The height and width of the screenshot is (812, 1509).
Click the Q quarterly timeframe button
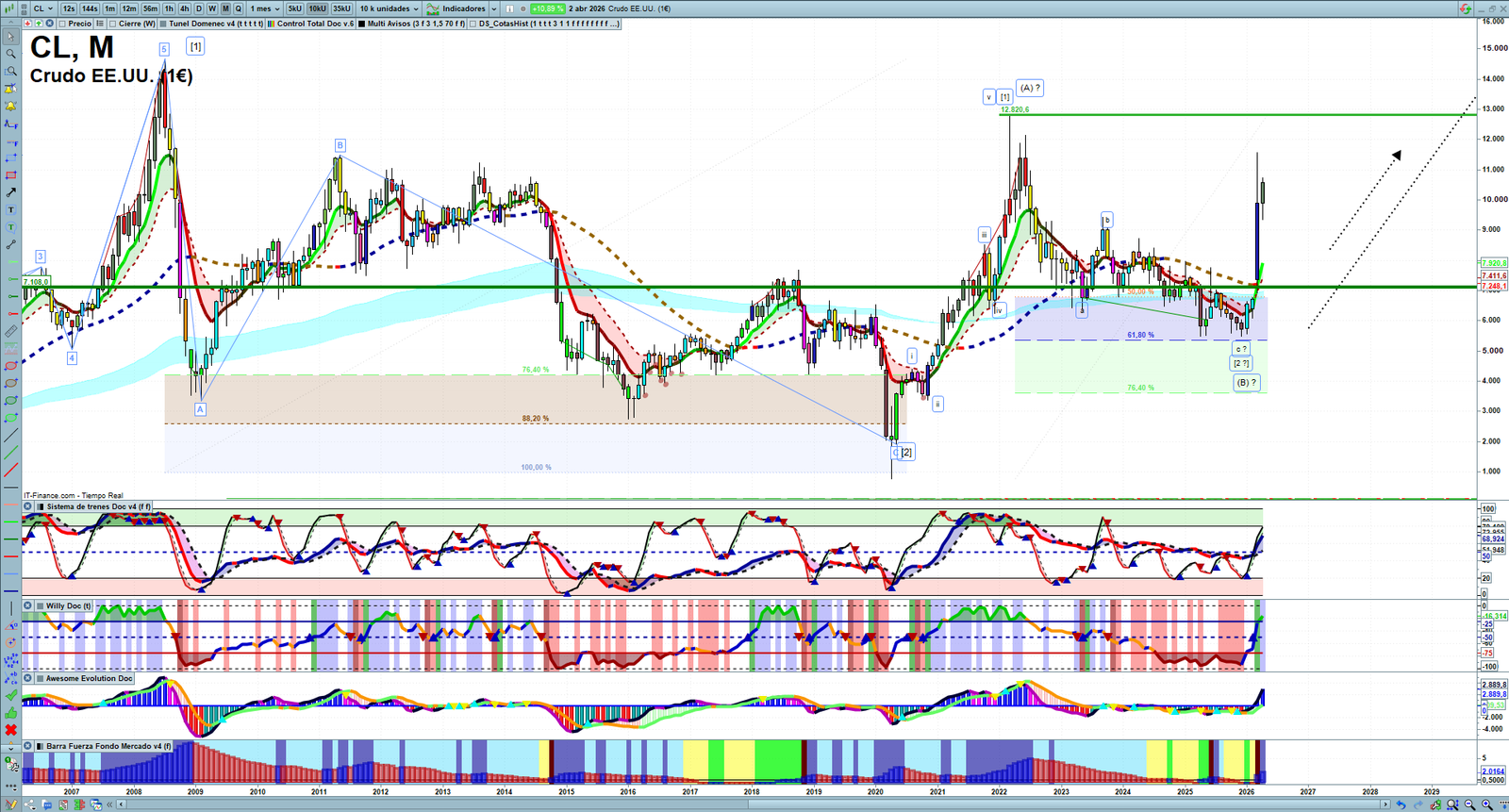[x=239, y=8]
